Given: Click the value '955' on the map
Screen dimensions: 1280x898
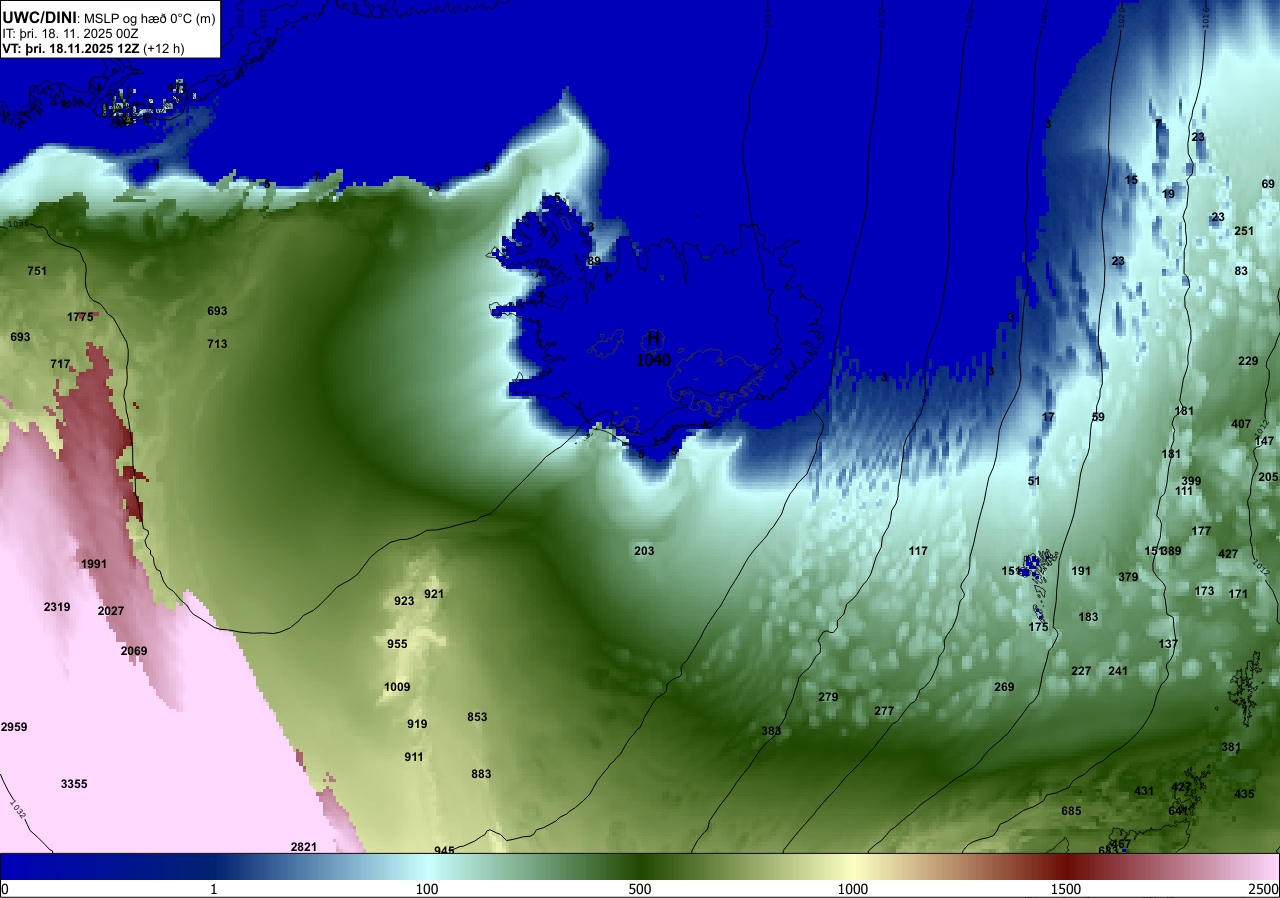Looking at the screenshot, I should coord(397,644).
